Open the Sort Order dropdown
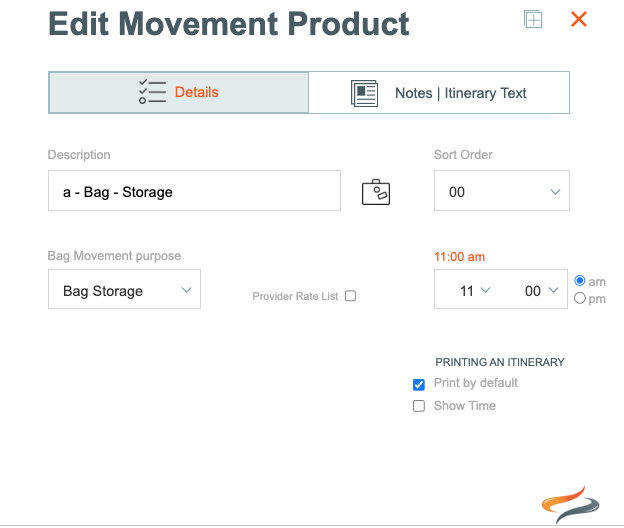This screenshot has width=624, height=528. click(502, 191)
